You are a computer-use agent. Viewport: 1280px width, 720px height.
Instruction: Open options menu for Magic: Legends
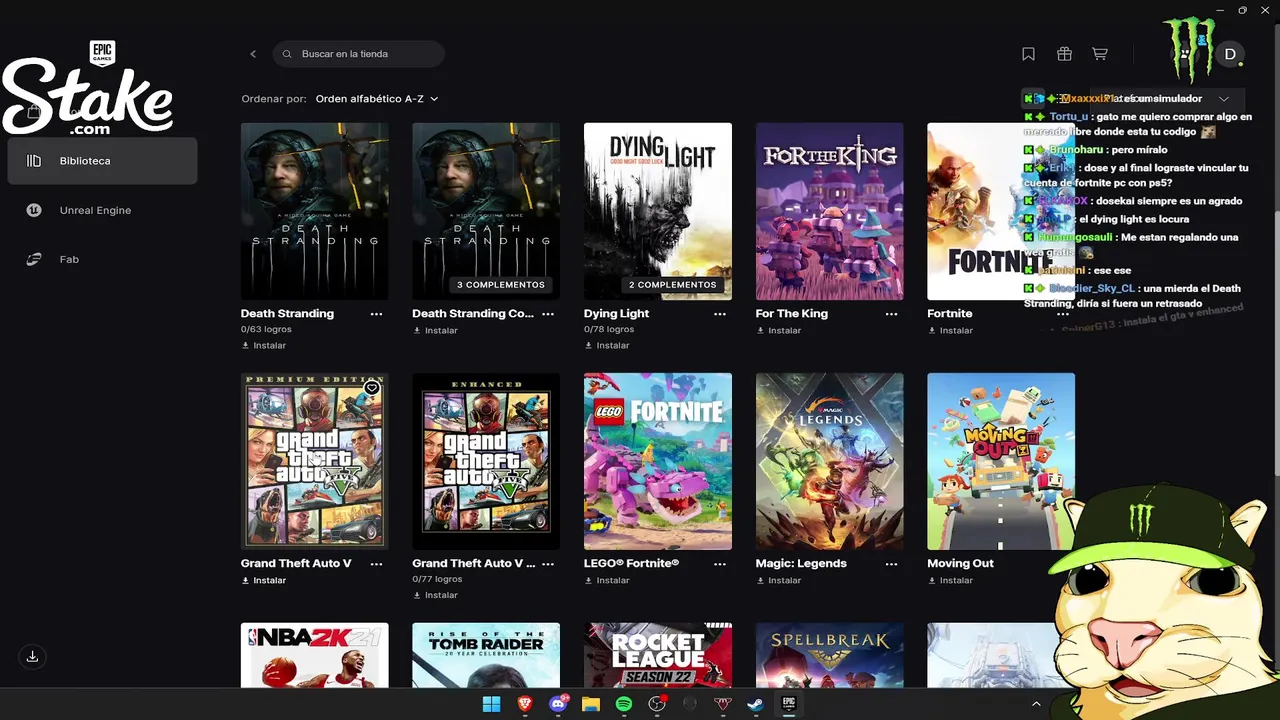tap(891, 564)
